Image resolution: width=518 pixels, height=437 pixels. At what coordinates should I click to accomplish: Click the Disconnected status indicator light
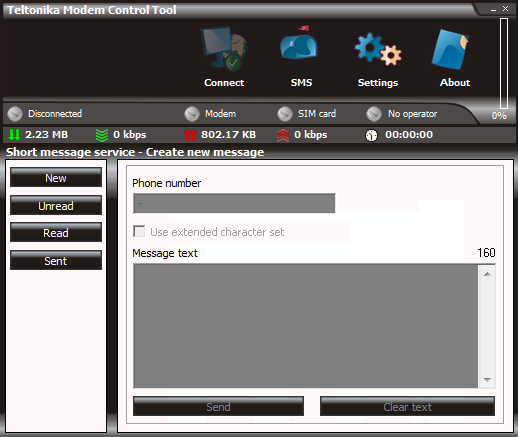pyautogui.click(x=15, y=114)
